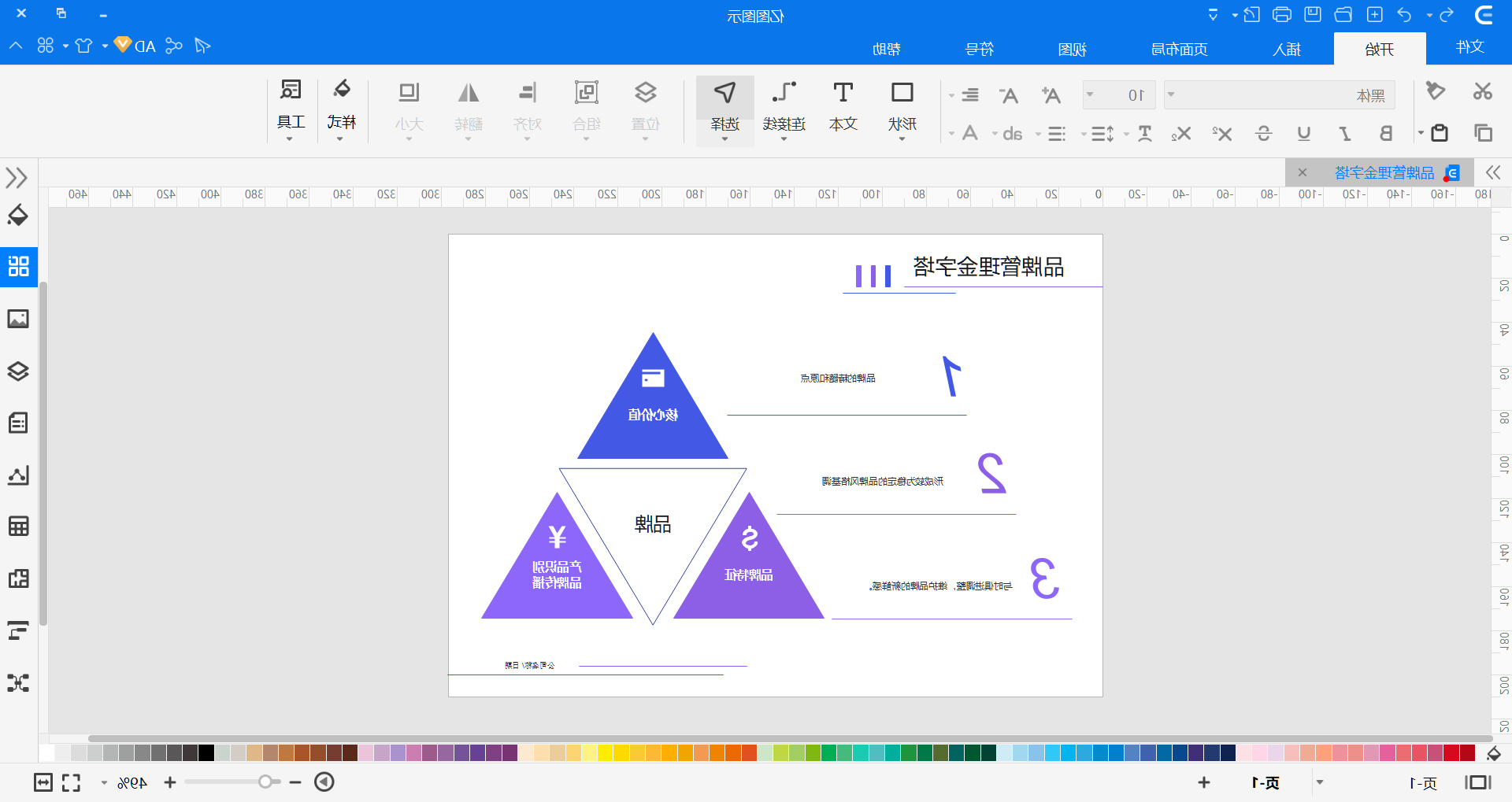The height and width of the screenshot is (802, 1512).
Task: Open the 位置 position dropdown
Action: (x=646, y=109)
